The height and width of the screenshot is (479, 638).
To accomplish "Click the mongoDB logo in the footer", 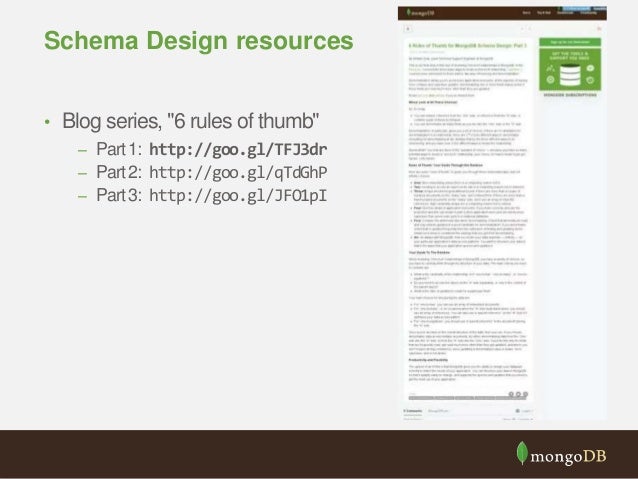I will (561, 453).
